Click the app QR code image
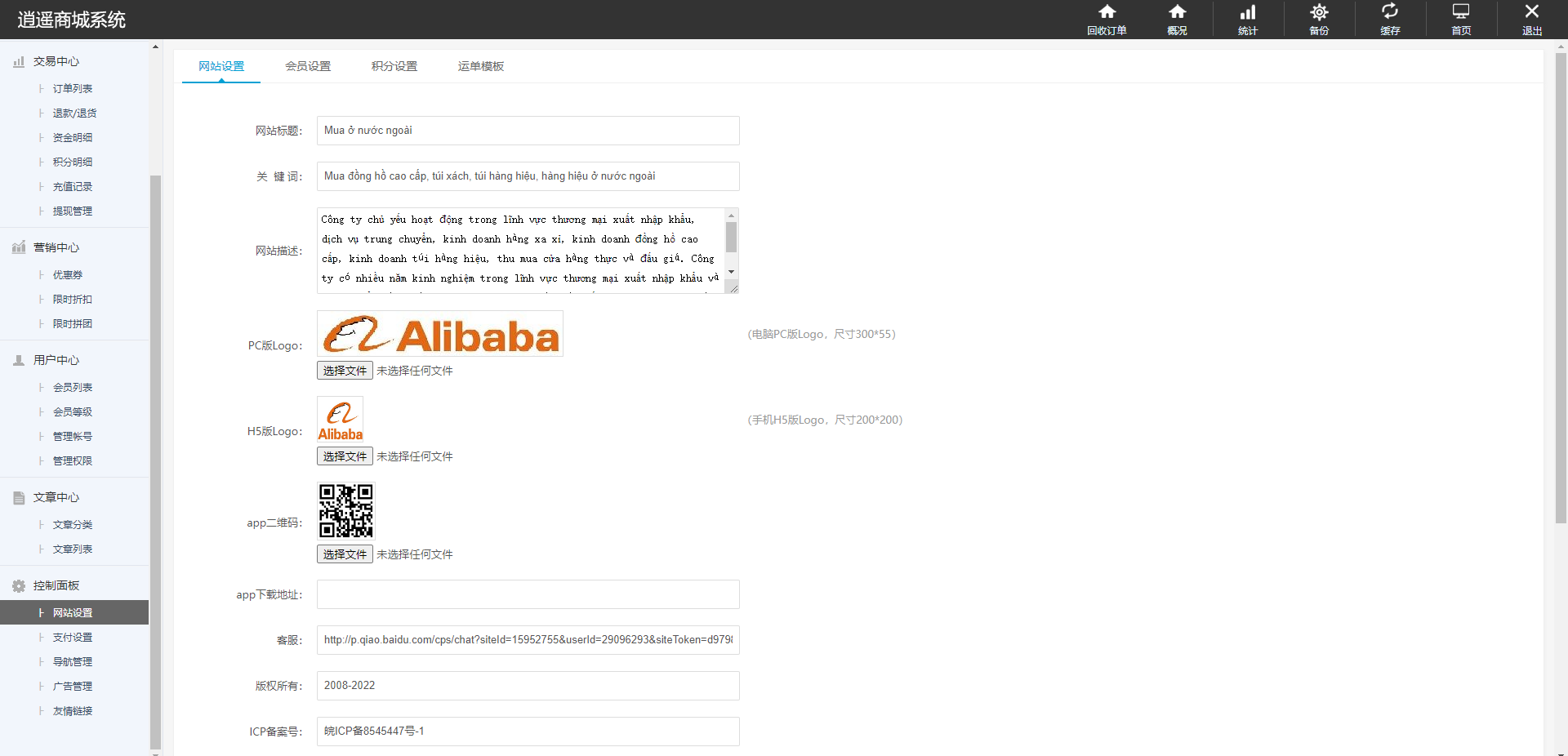Viewport: 1568px width, 756px height. click(x=345, y=510)
